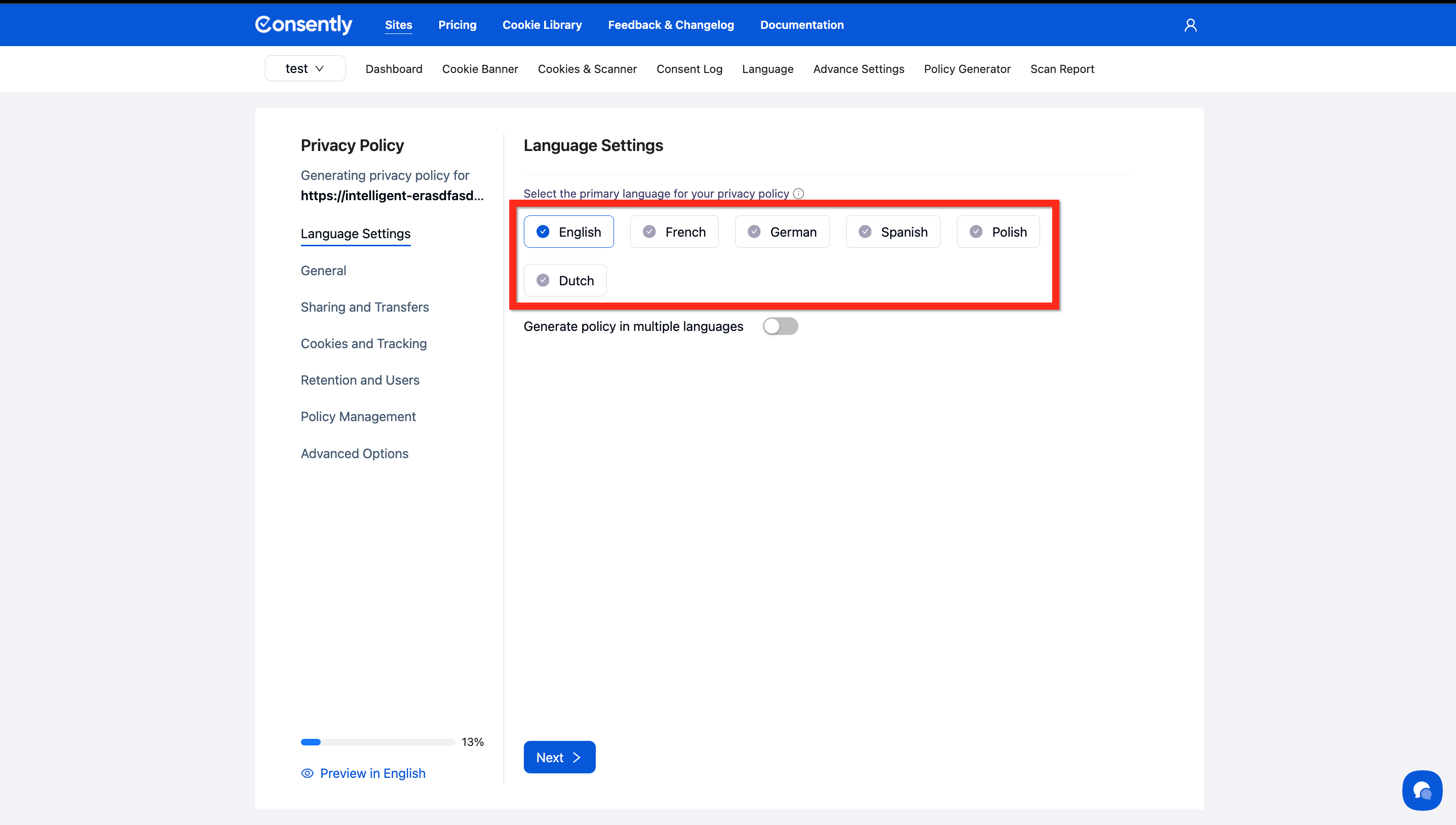The image size is (1456, 825).
Task: Go to Advanced Options step
Action: (354, 454)
